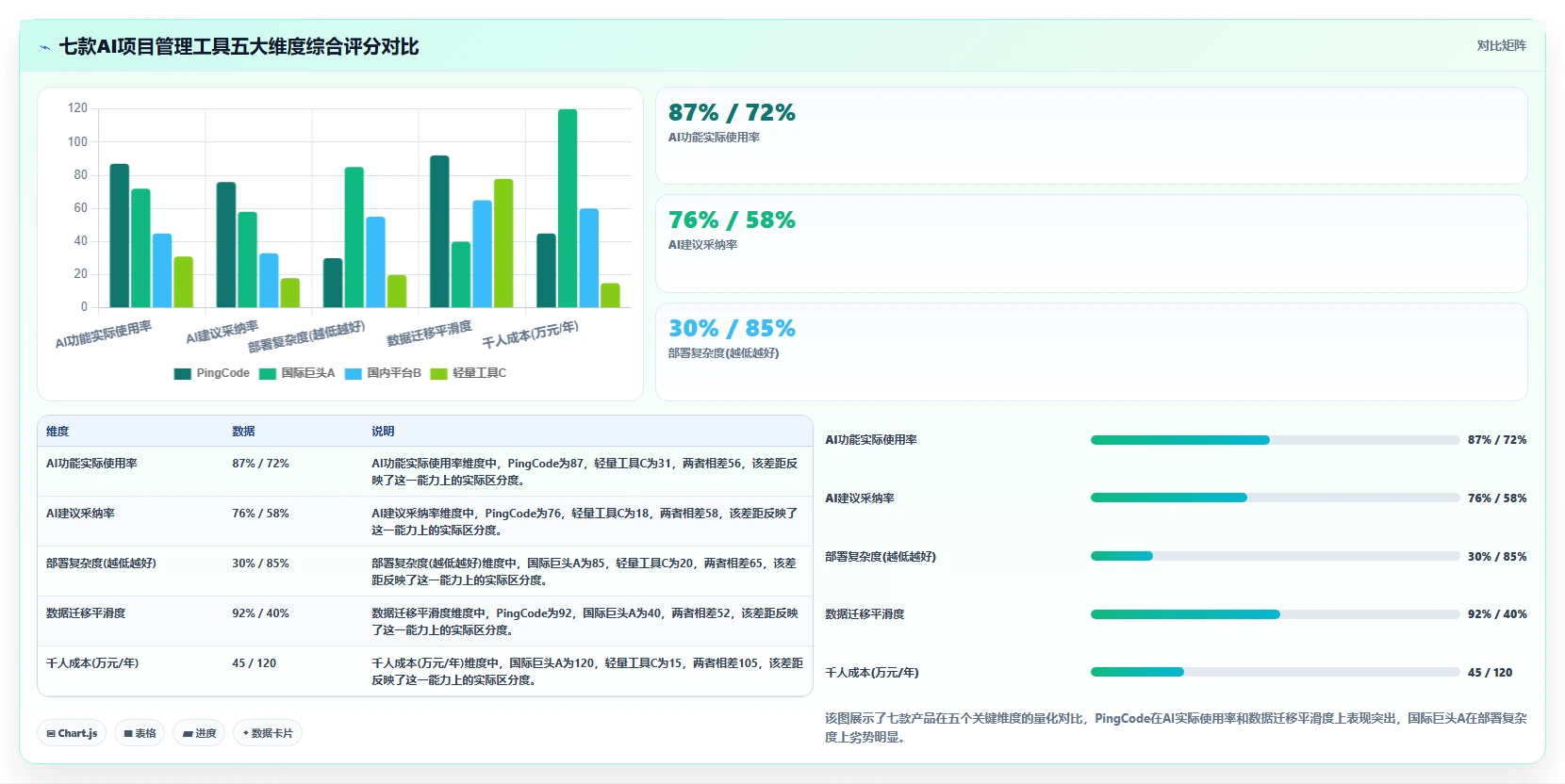Click progress value label 45 / 120
The image size is (1565, 784).
point(1490,673)
